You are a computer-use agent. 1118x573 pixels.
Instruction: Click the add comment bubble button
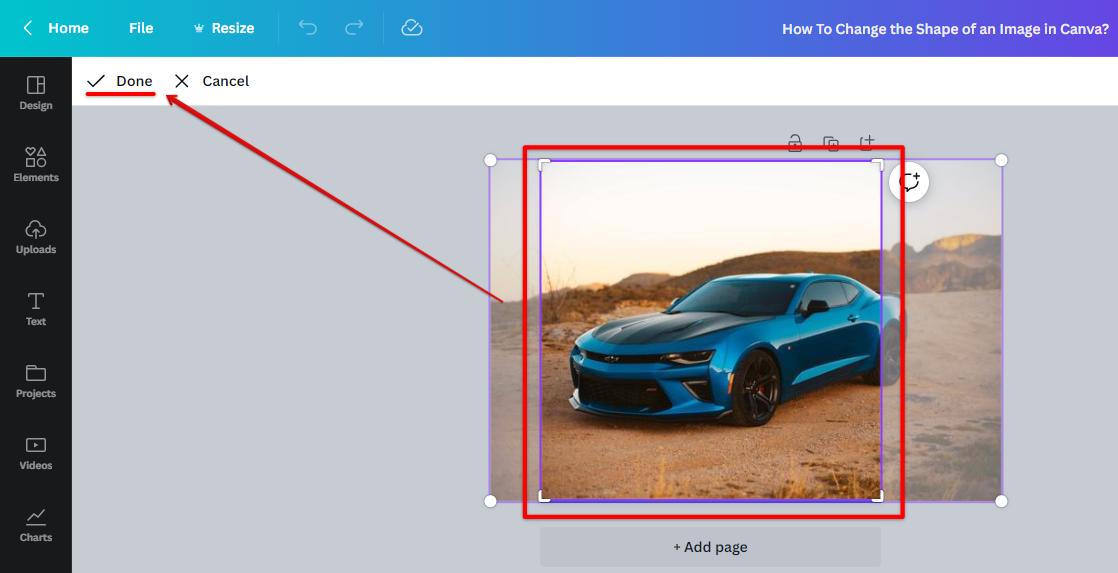(909, 182)
